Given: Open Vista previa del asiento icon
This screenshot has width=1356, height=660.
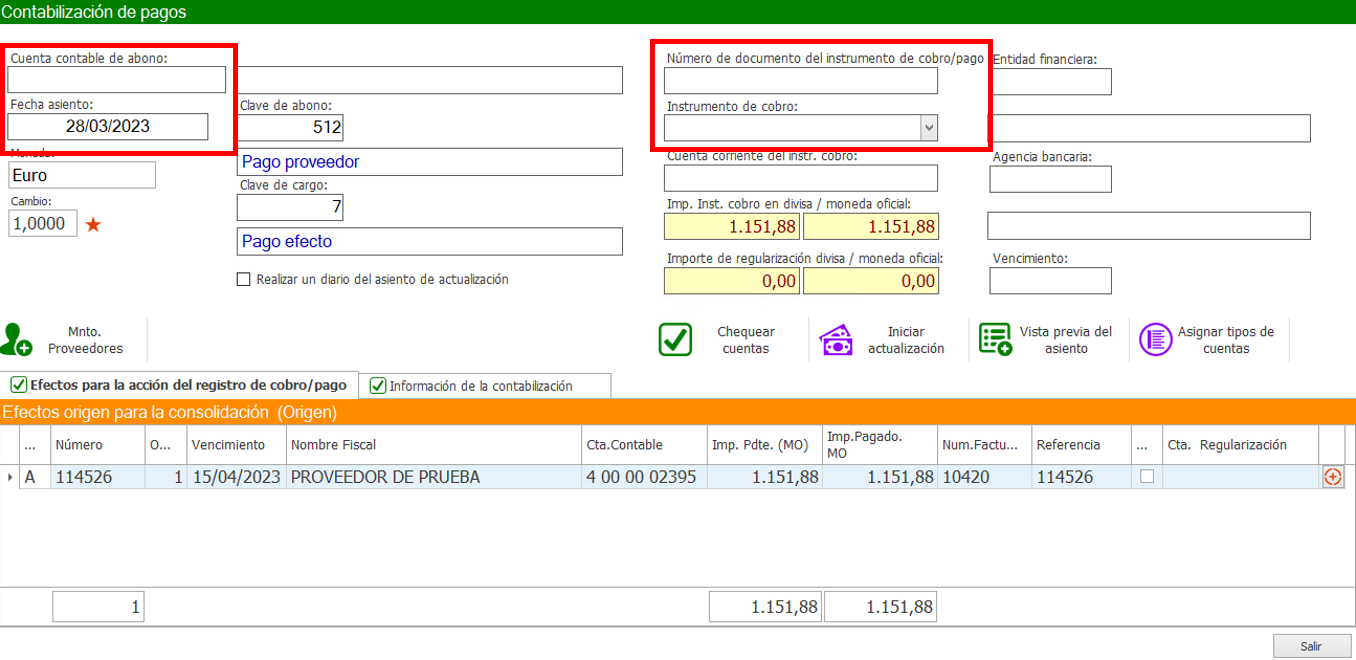Looking at the screenshot, I should pyautogui.click(x=995, y=340).
